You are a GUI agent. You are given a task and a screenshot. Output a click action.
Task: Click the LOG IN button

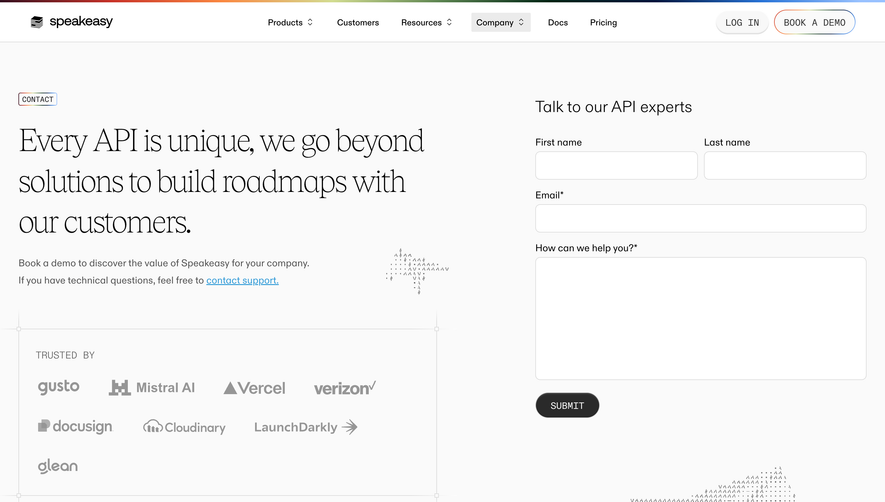tap(742, 23)
